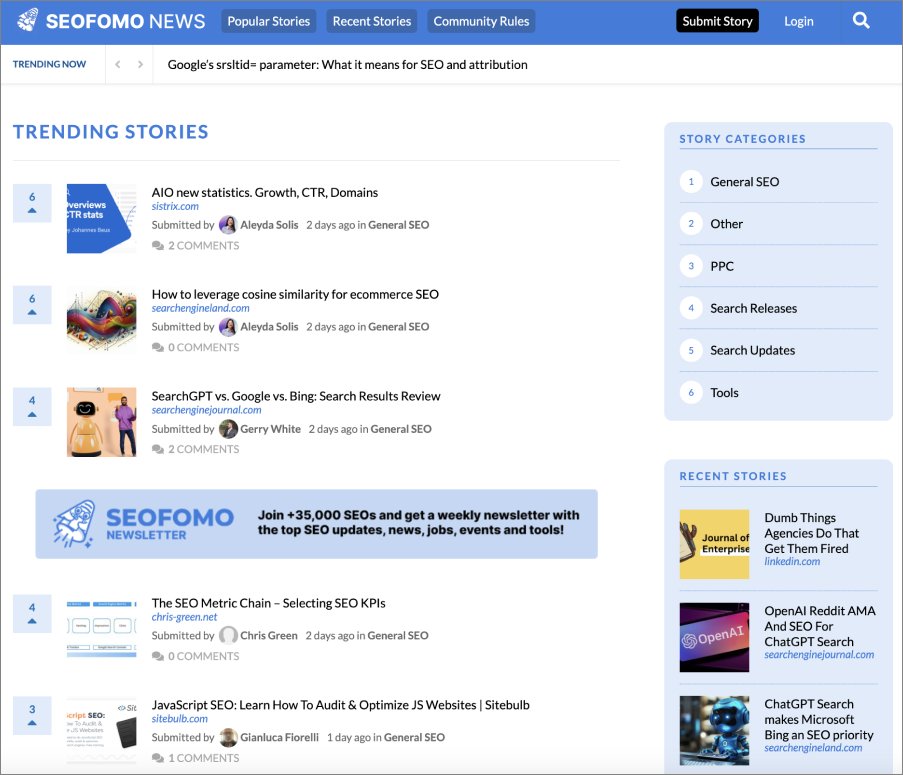903x775 pixels.
Task: Open OpenAI Reddit AMA recent story
Action: (x=819, y=626)
